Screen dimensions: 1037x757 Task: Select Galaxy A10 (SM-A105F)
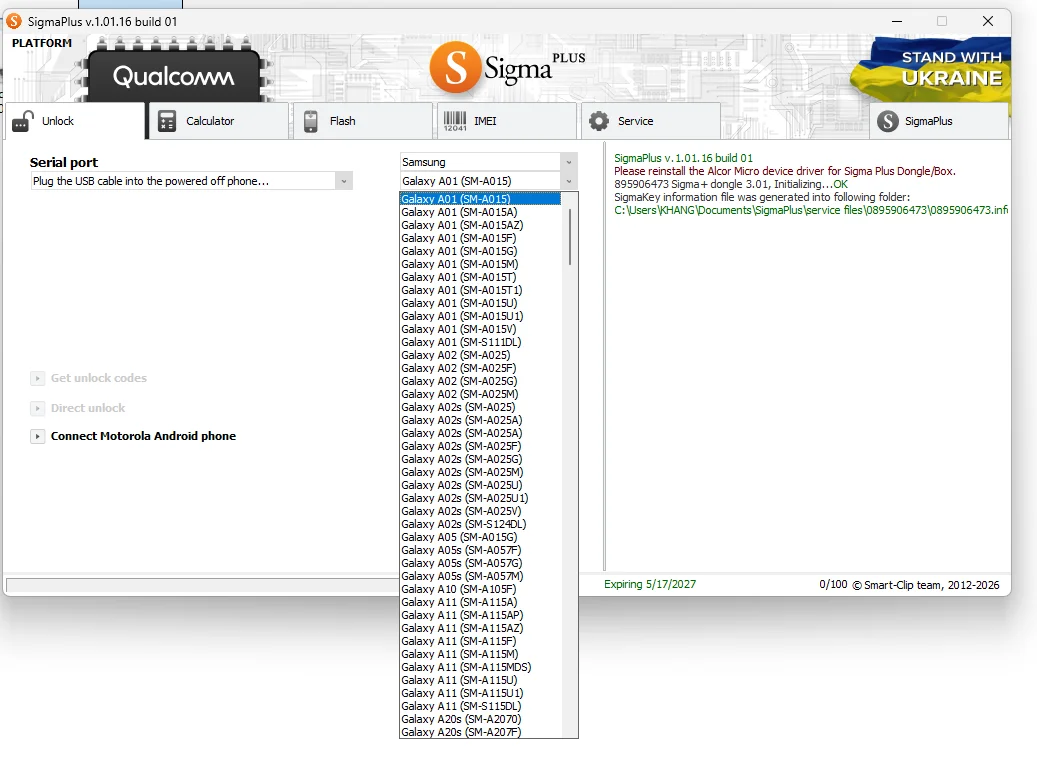[481, 589]
